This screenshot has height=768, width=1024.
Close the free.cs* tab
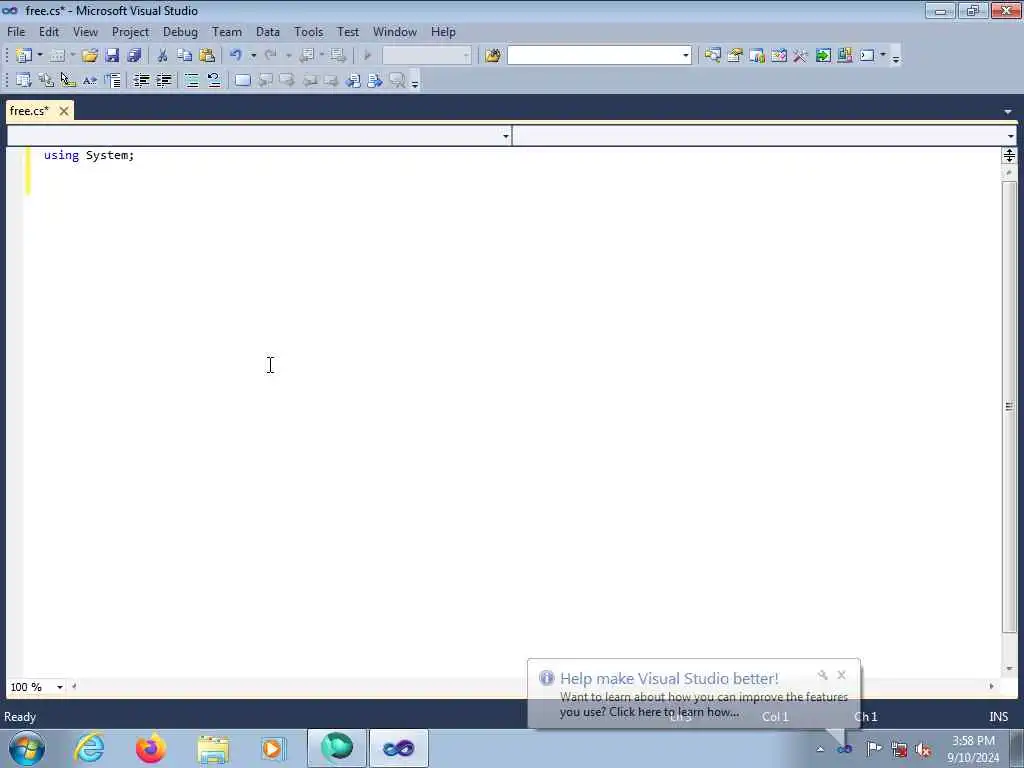63,111
